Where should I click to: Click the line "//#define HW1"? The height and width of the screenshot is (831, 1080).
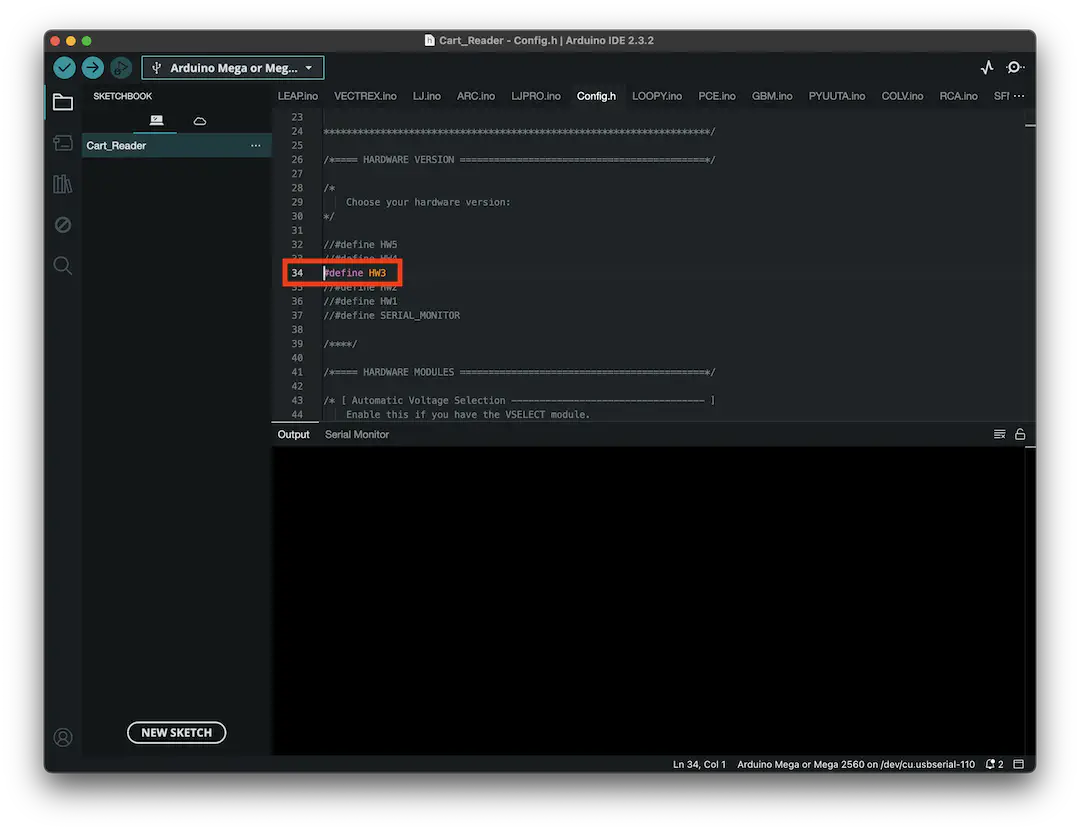(360, 301)
